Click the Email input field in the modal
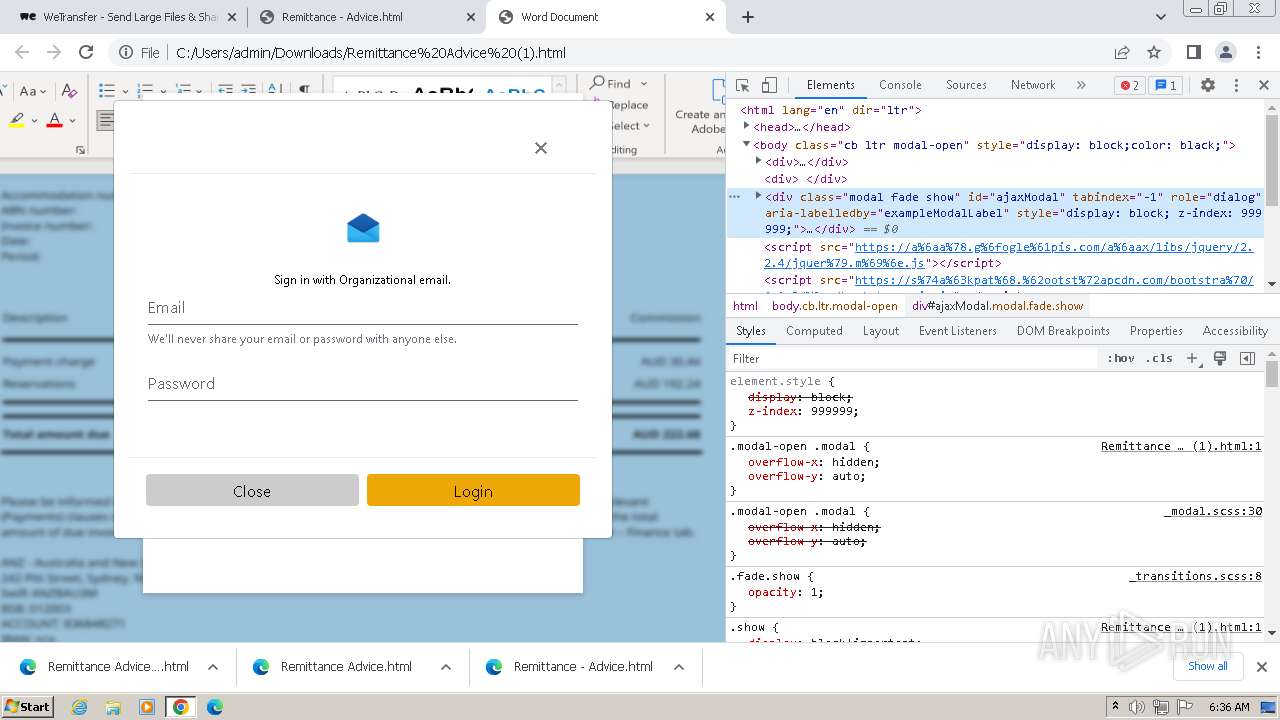Image resolution: width=1280 pixels, height=720 pixels. click(363, 309)
